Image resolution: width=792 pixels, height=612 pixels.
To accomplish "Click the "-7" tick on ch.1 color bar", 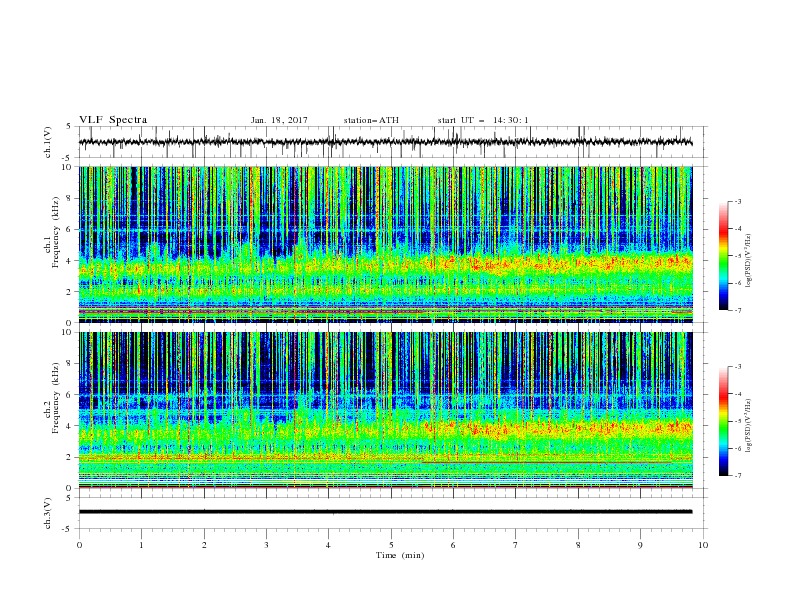I will 738,311.
